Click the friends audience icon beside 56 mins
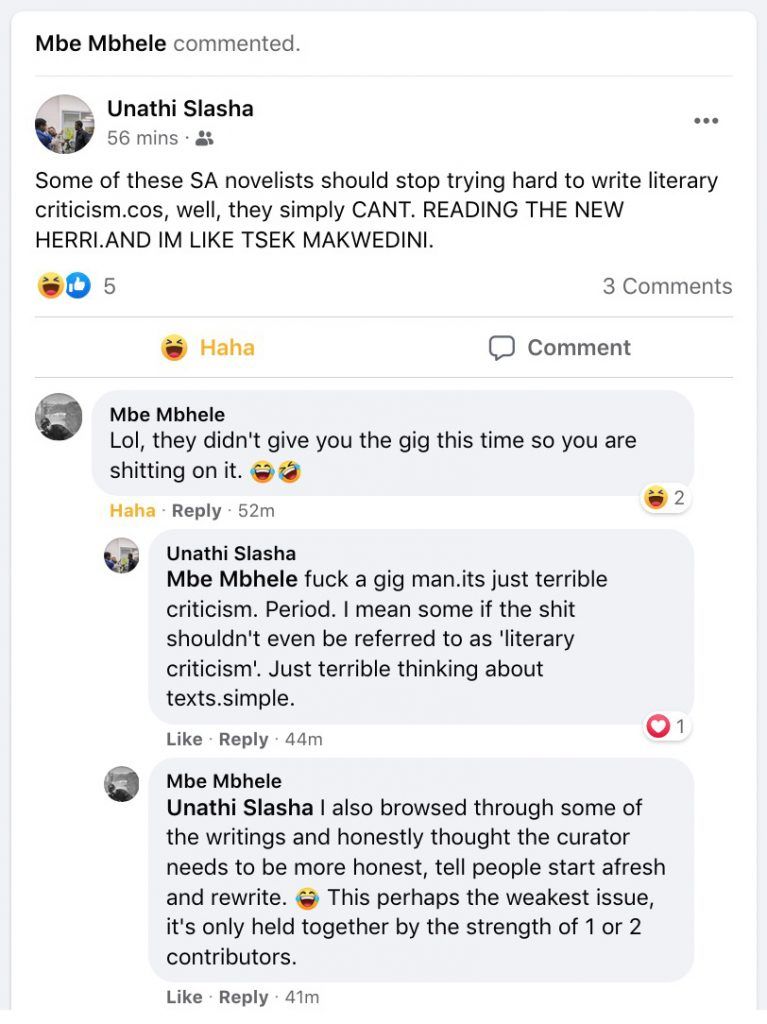Screen dimensions: 767x1024 [204, 139]
